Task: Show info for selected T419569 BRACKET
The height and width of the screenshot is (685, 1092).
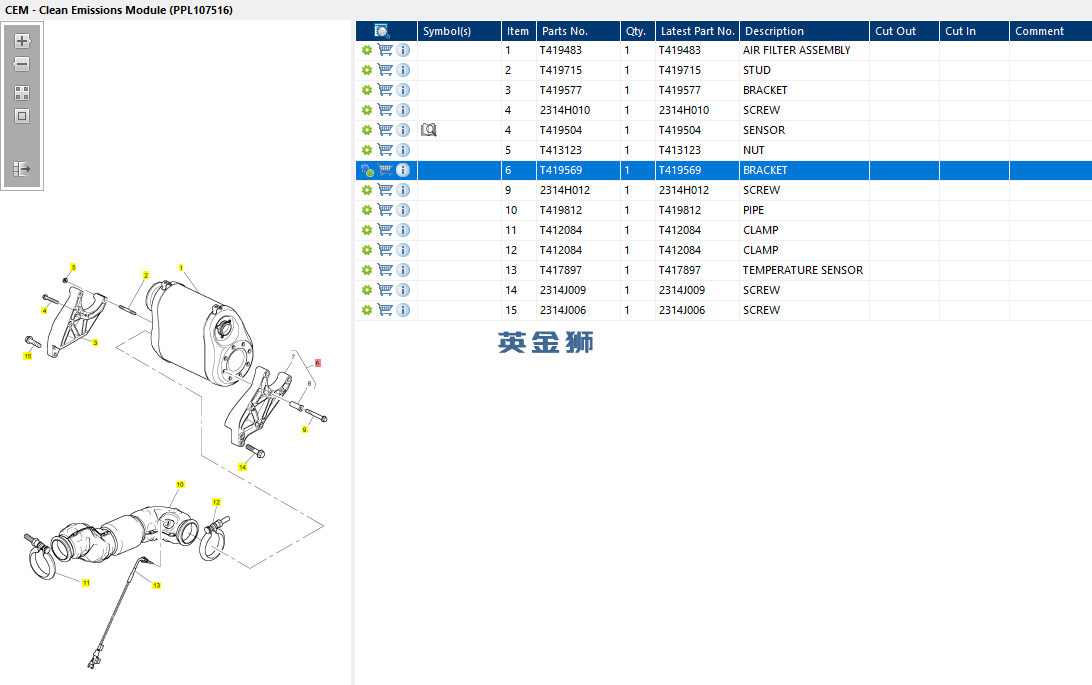Action: tap(403, 170)
